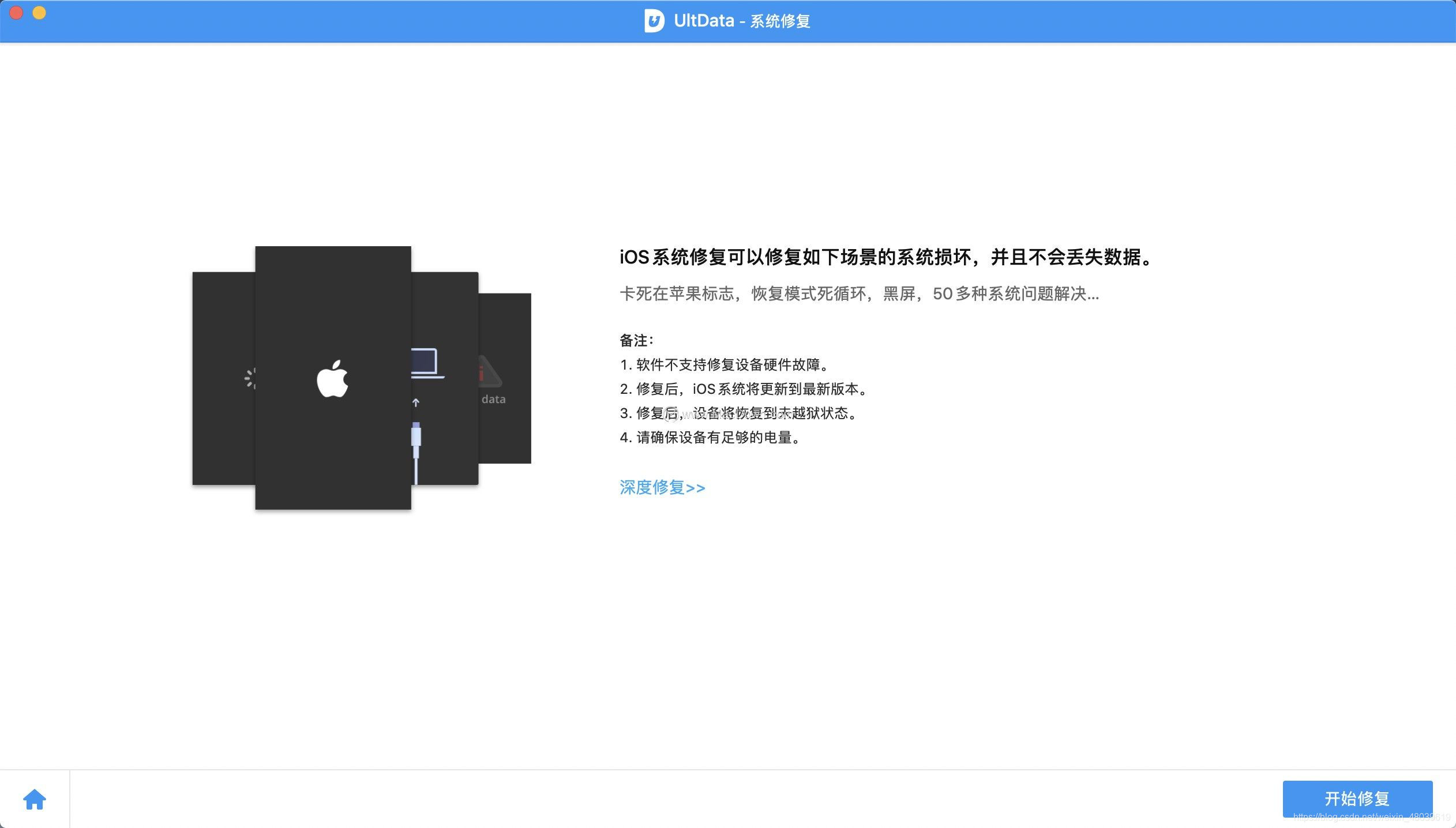The image size is (1456, 828).
Task: Click the note about 硬件故障
Action: (x=724, y=364)
